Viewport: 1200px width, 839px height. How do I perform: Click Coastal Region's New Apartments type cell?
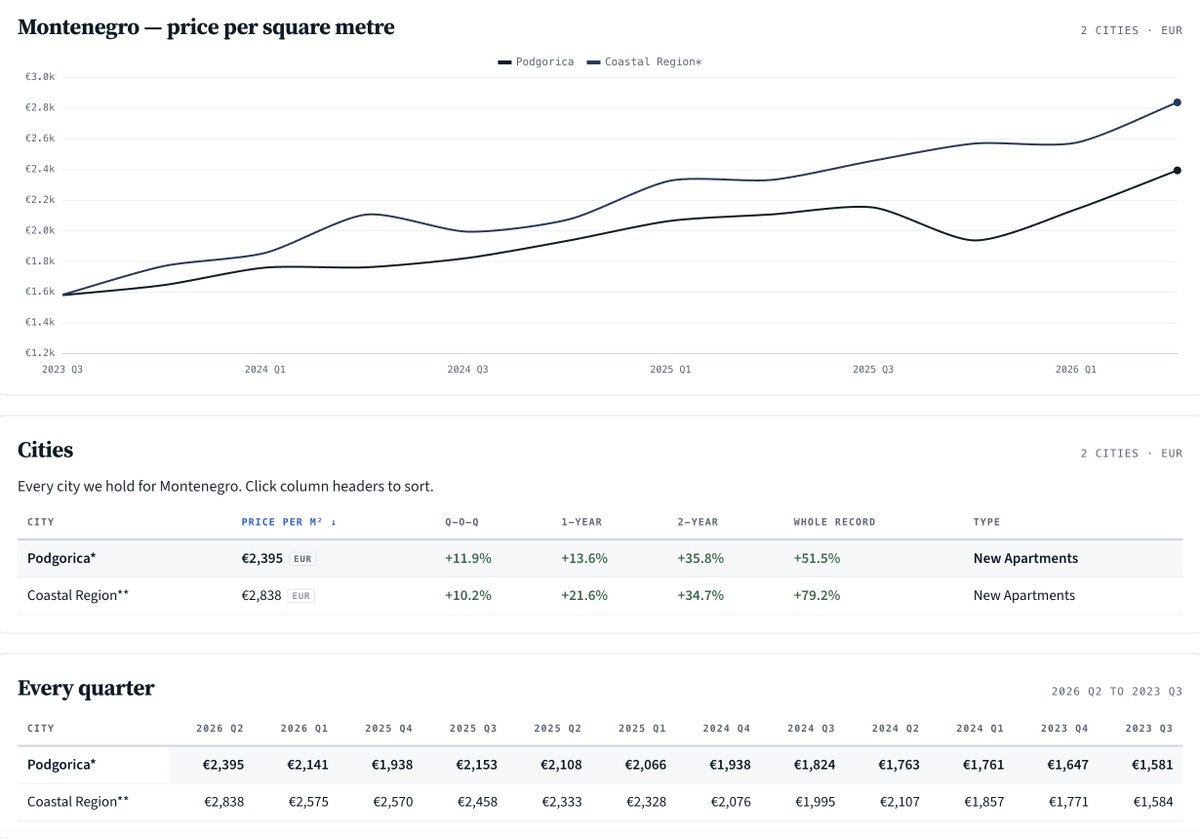tap(1024, 595)
